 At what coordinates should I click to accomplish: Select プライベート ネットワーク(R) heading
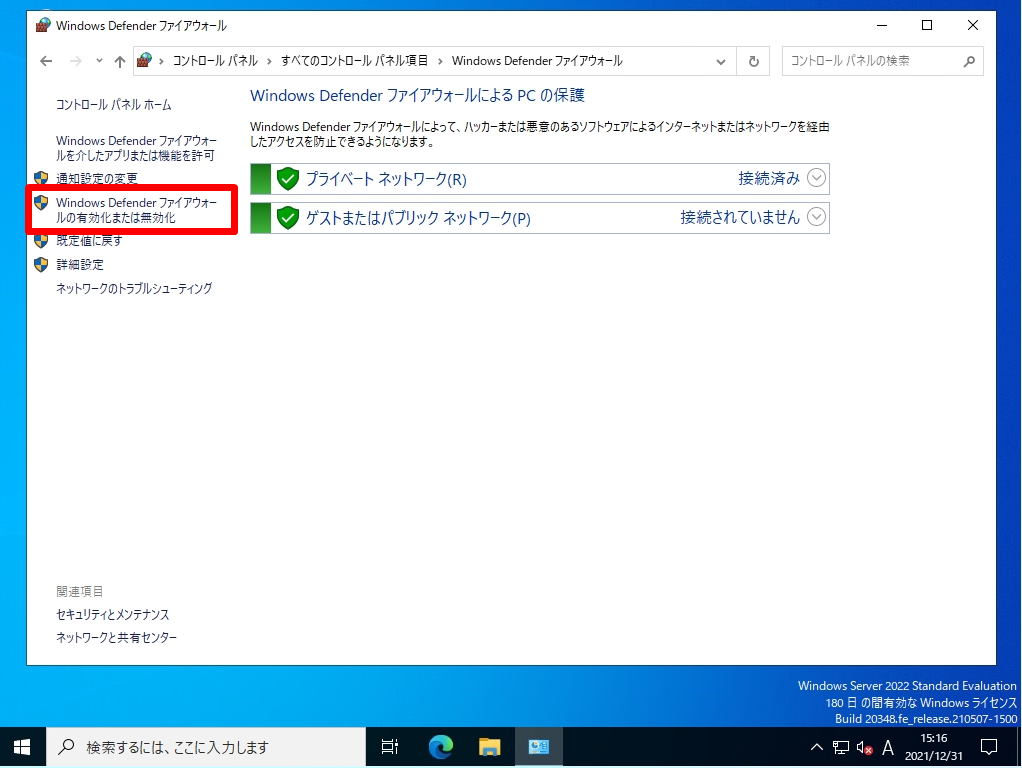[x=386, y=179]
